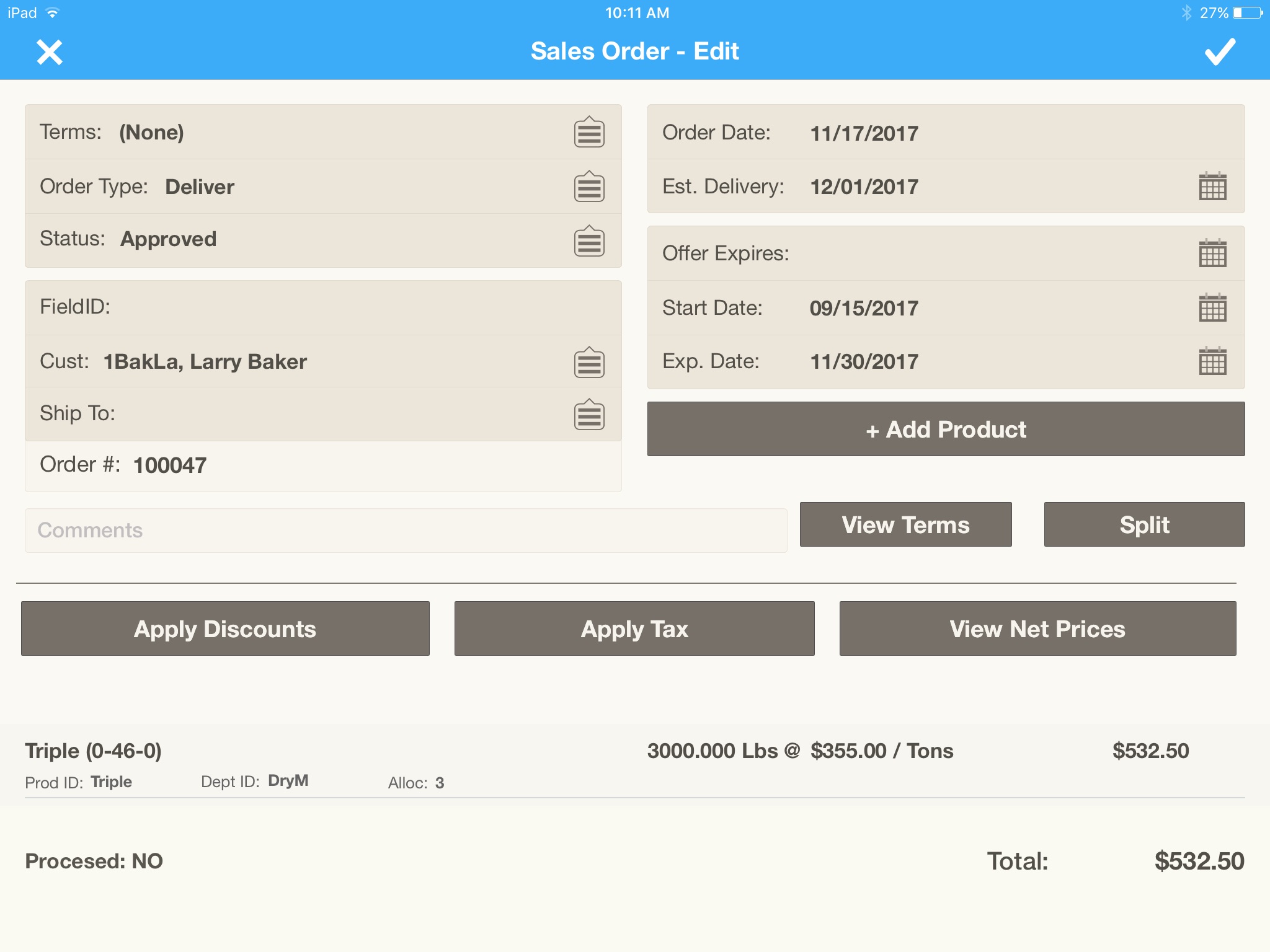The height and width of the screenshot is (952, 1270).
Task: Tap the Add Product button
Action: (x=946, y=429)
